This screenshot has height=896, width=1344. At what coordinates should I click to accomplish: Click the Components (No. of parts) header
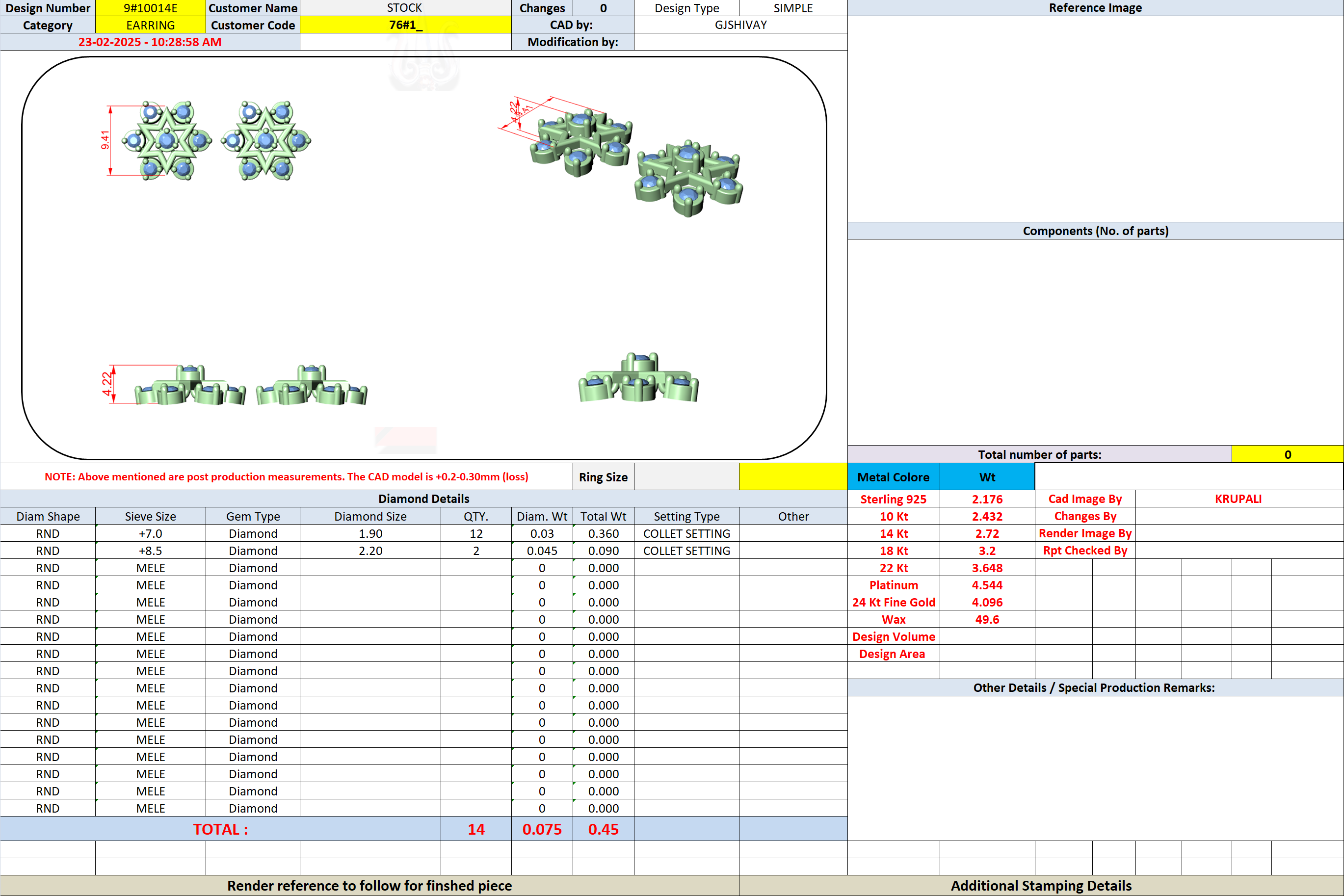click(1095, 231)
